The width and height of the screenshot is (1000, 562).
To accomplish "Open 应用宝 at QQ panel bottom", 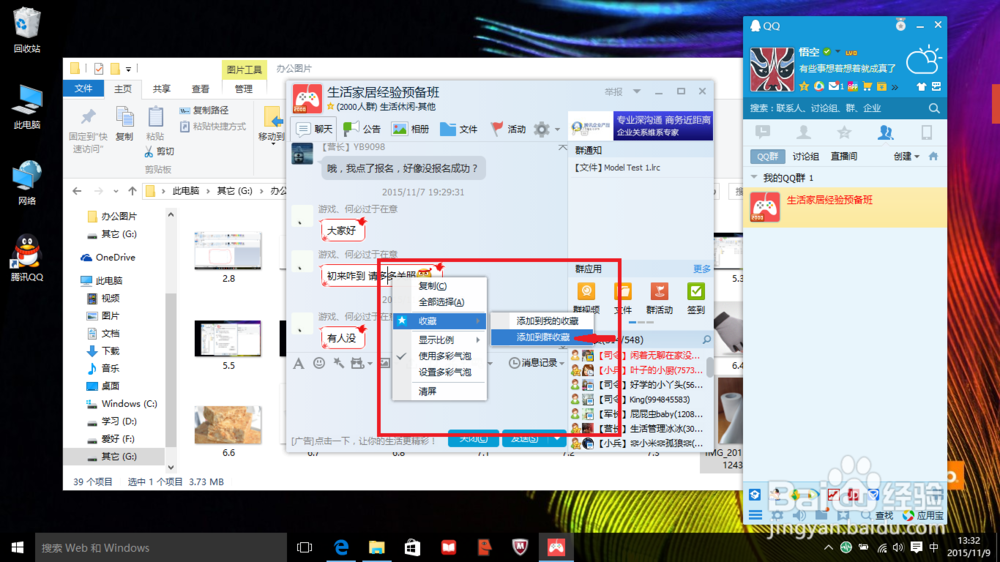I will [923, 515].
